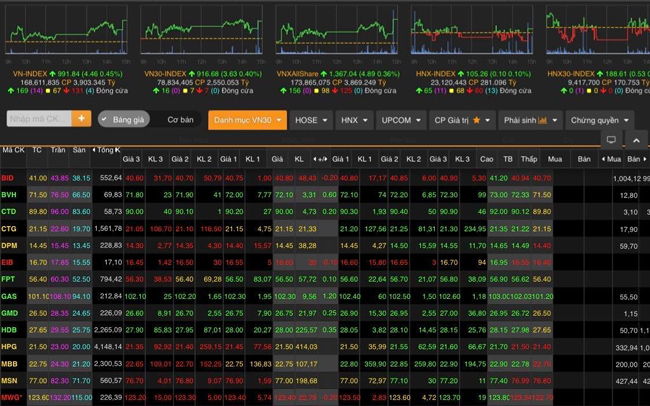650x406 pixels.
Task: Click the orange plus add-symbol button
Action: click(81, 119)
